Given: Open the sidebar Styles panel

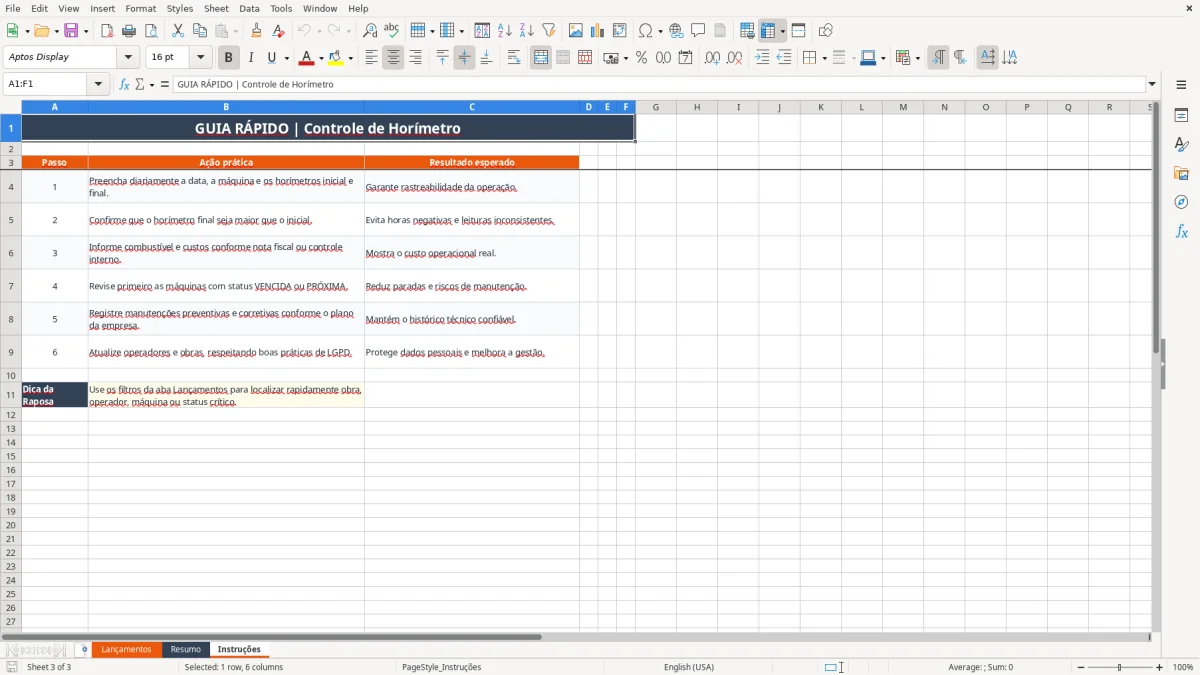Looking at the screenshot, I should [1181, 144].
